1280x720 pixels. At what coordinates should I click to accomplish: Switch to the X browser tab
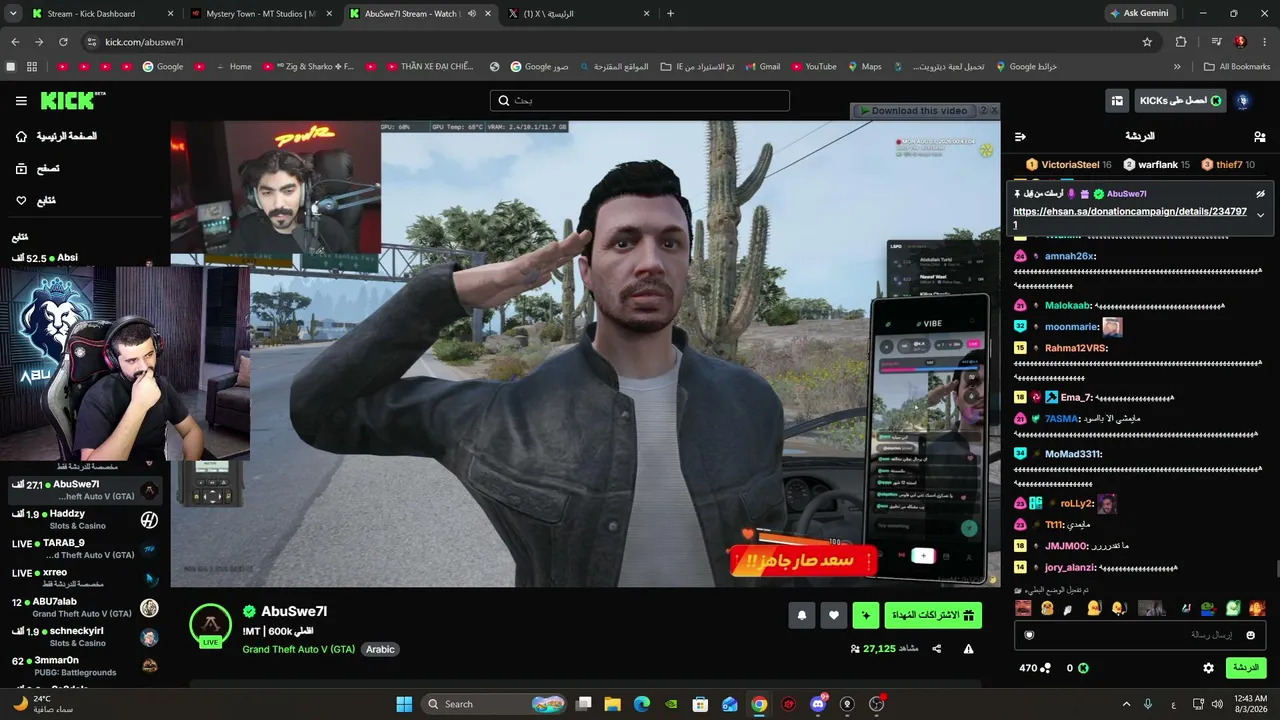(580, 14)
